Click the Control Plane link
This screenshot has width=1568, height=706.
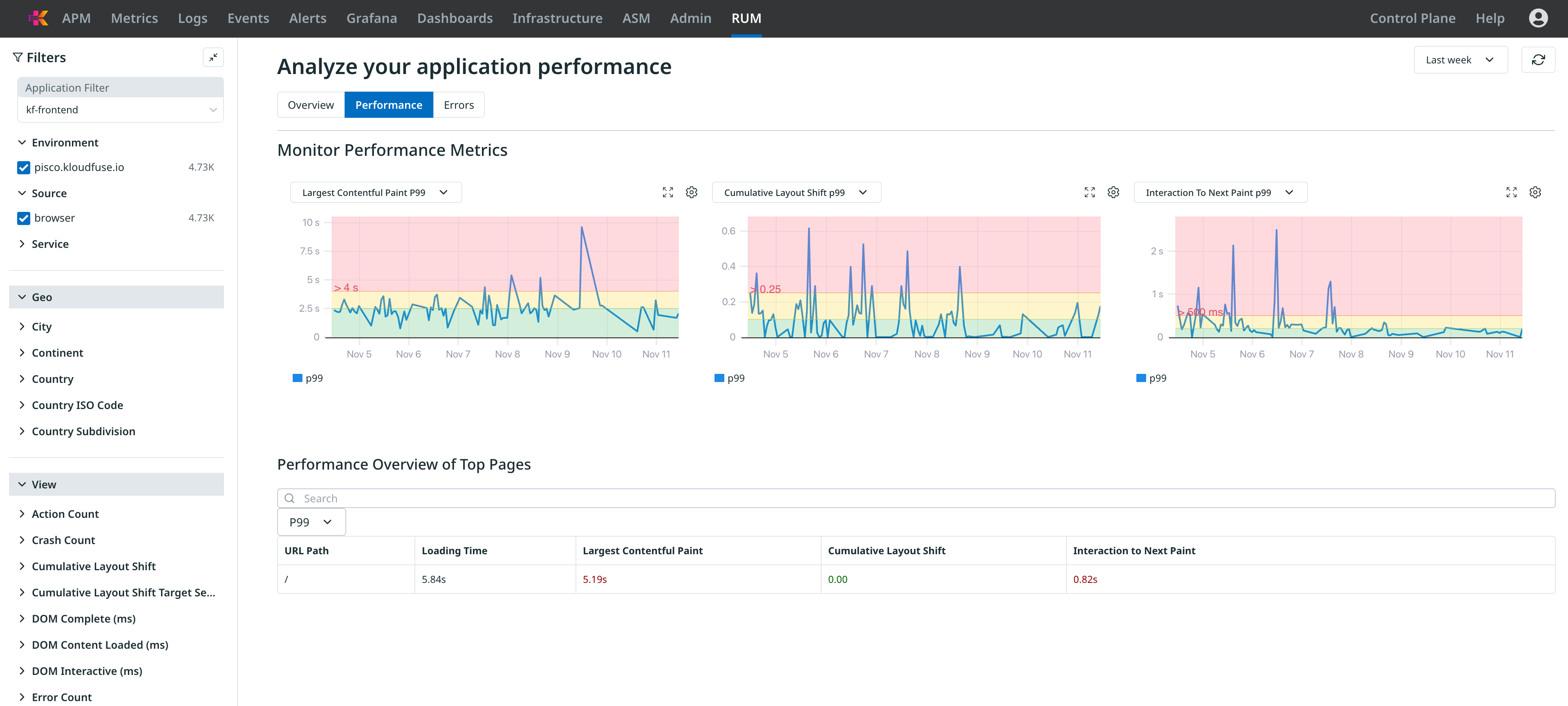point(1412,18)
